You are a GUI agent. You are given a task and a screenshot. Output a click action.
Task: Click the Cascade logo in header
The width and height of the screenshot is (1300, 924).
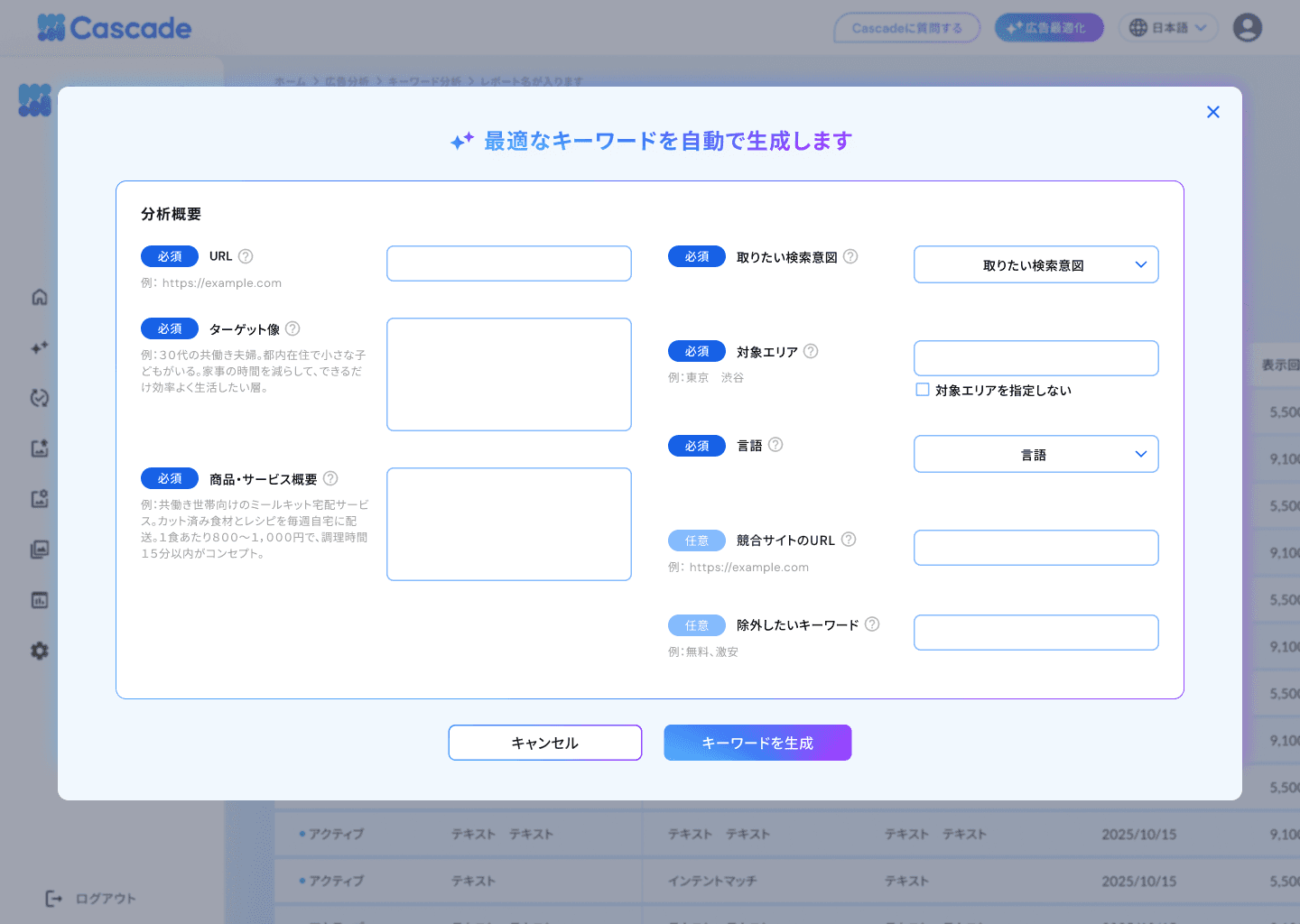115,28
